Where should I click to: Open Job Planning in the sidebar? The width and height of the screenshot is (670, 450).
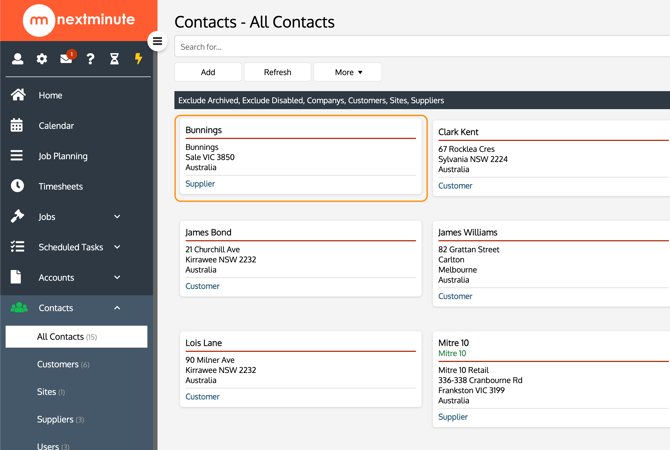point(62,156)
